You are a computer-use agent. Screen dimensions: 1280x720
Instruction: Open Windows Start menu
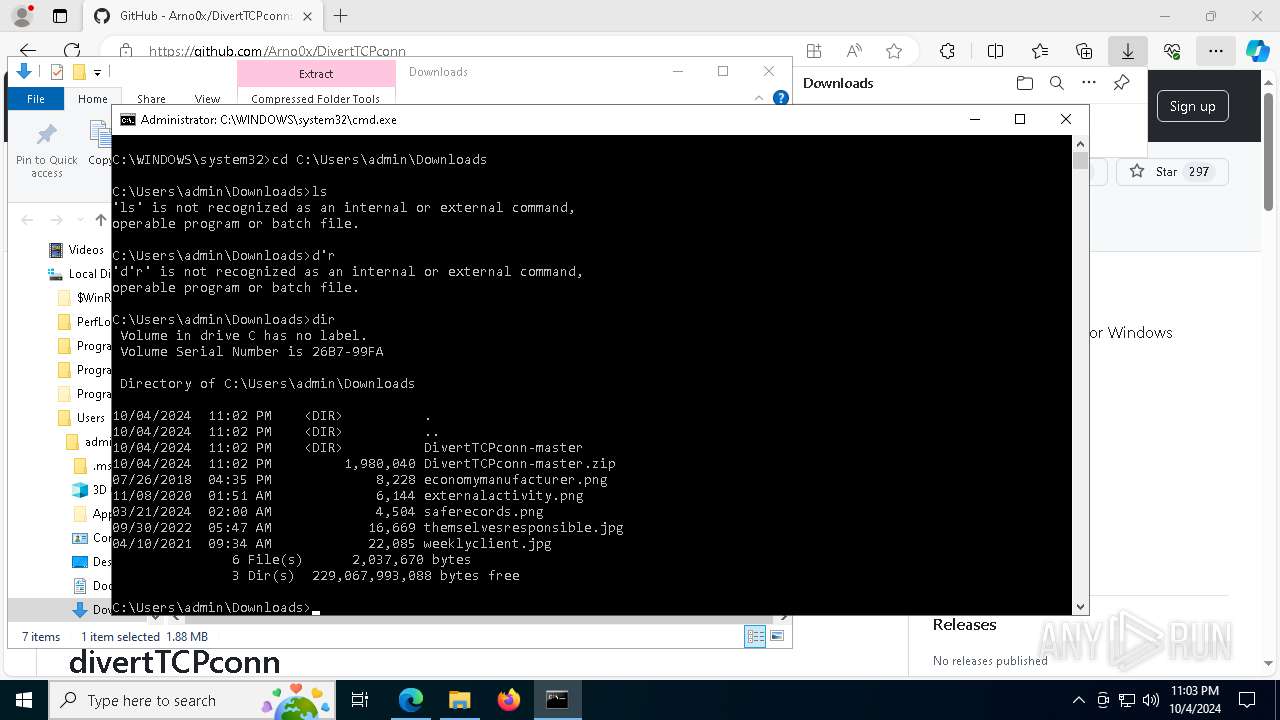tap(23, 700)
